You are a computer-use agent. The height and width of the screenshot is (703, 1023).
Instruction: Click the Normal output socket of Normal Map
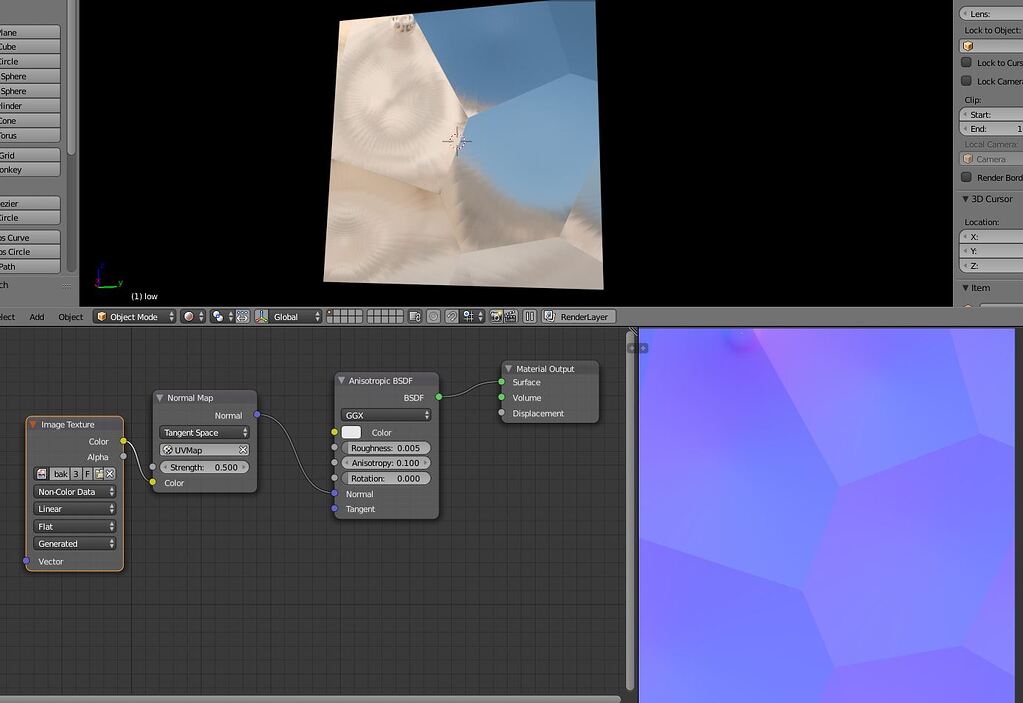pos(256,415)
